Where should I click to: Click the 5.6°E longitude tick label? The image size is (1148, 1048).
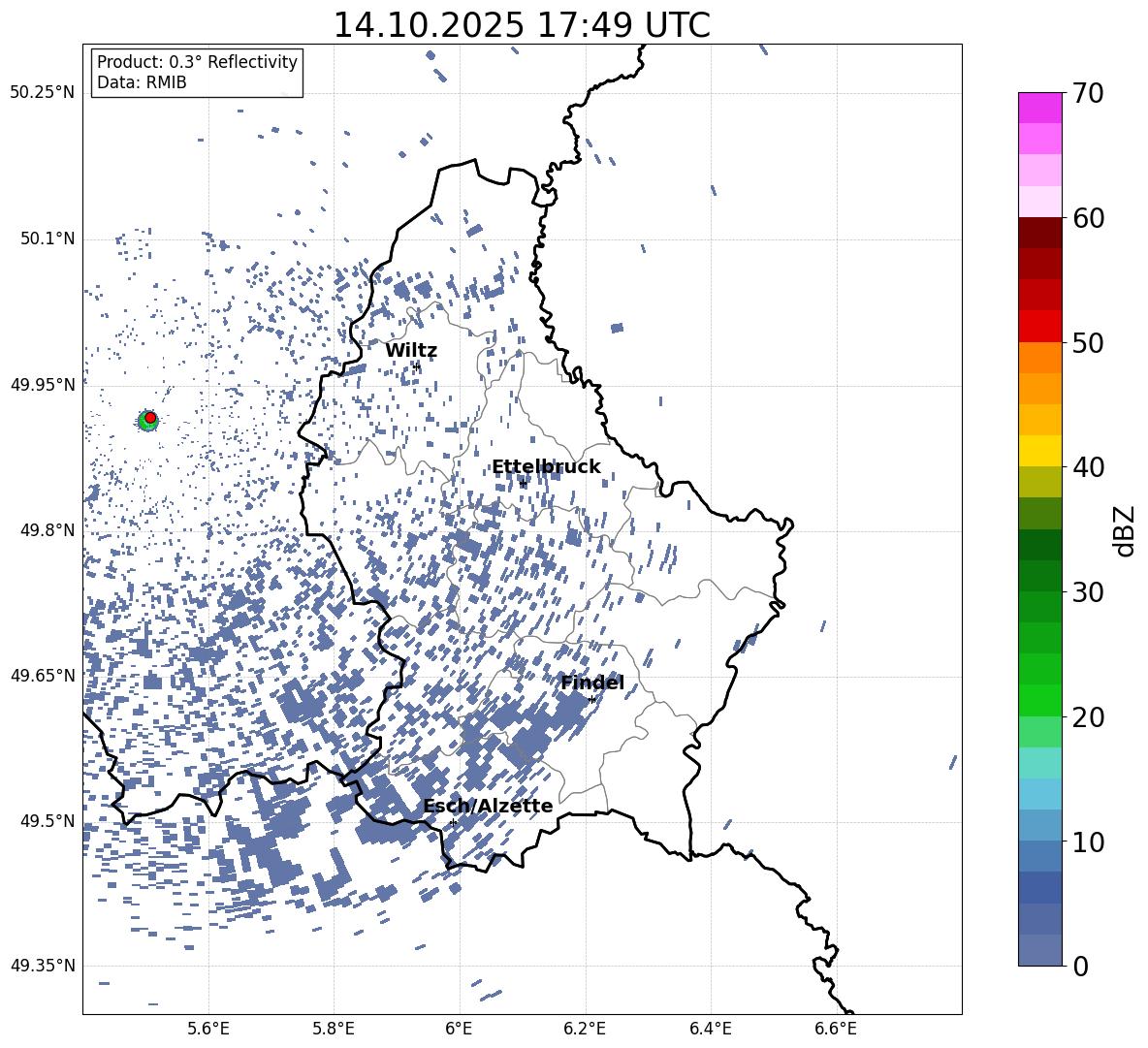(x=208, y=1030)
